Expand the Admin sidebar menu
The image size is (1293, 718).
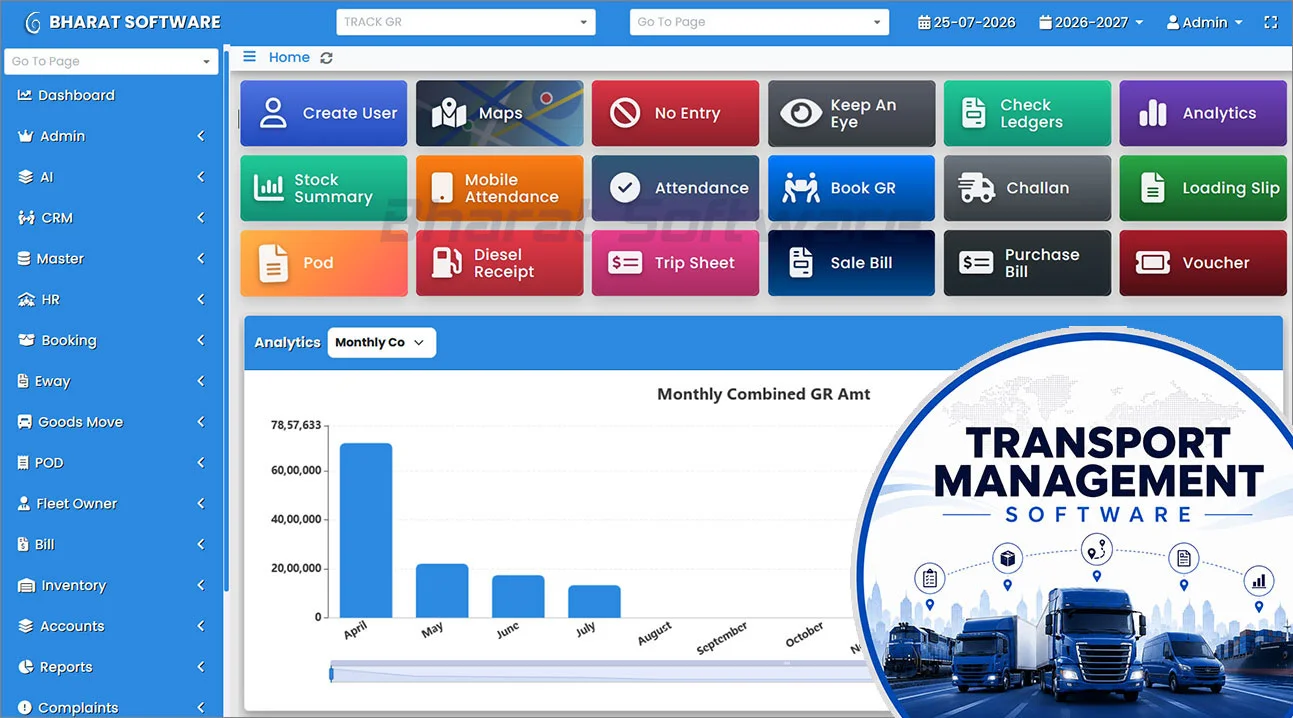[x=111, y=136]
